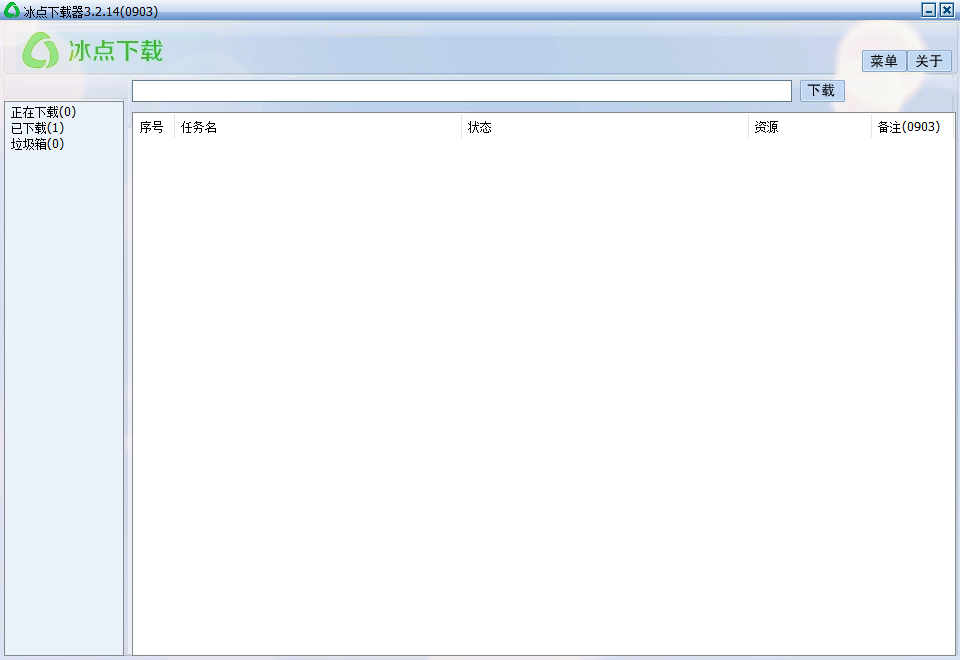Viewport: 960px width, 660px height.
Task: Click the title bar app icon
Action: click(x=12, y=10)
